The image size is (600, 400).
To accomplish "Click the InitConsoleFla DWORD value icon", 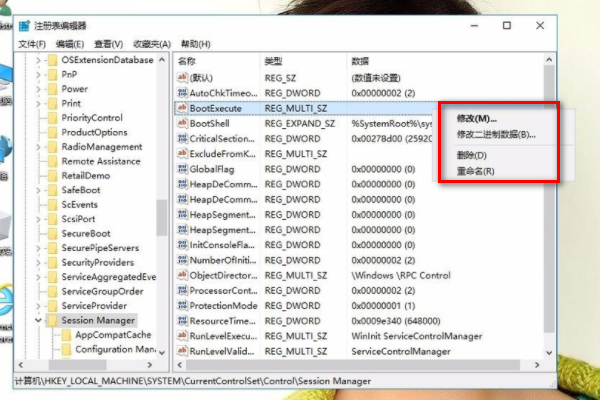I will (182, 245).
